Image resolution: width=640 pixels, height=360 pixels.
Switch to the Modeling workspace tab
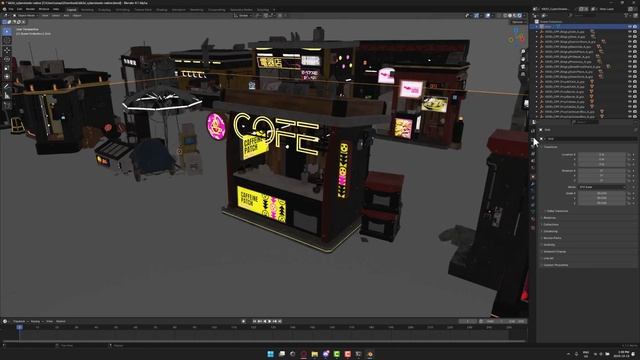point(87,9)
